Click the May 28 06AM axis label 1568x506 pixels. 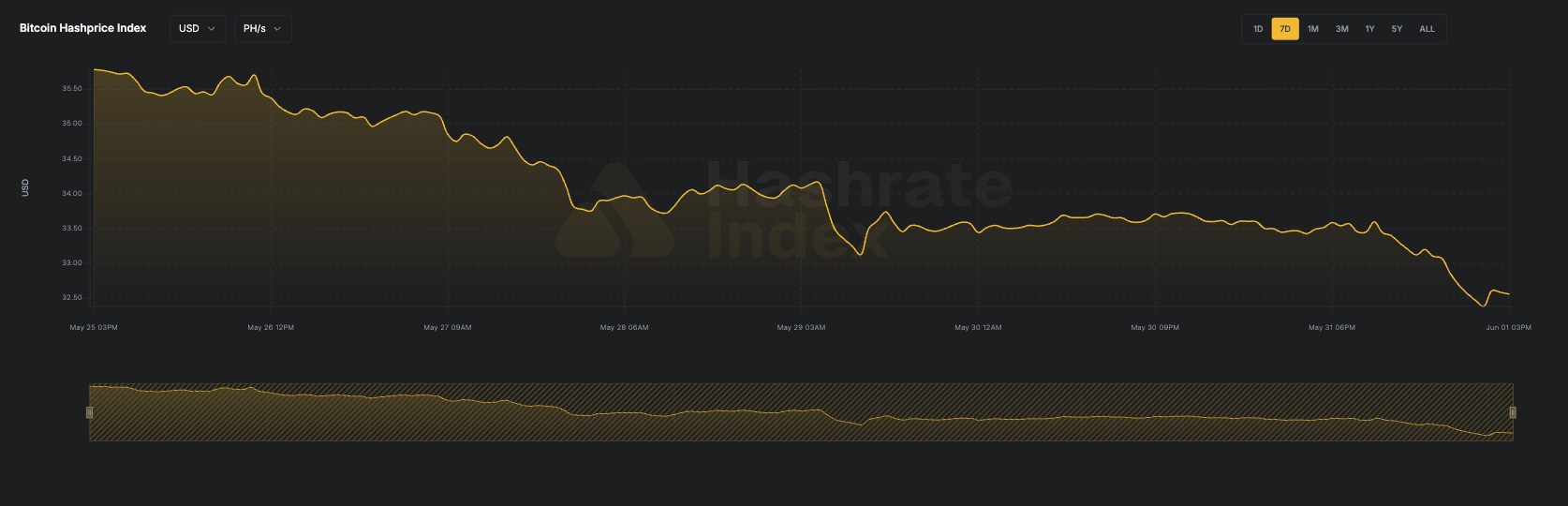click(x=625, y=328)
